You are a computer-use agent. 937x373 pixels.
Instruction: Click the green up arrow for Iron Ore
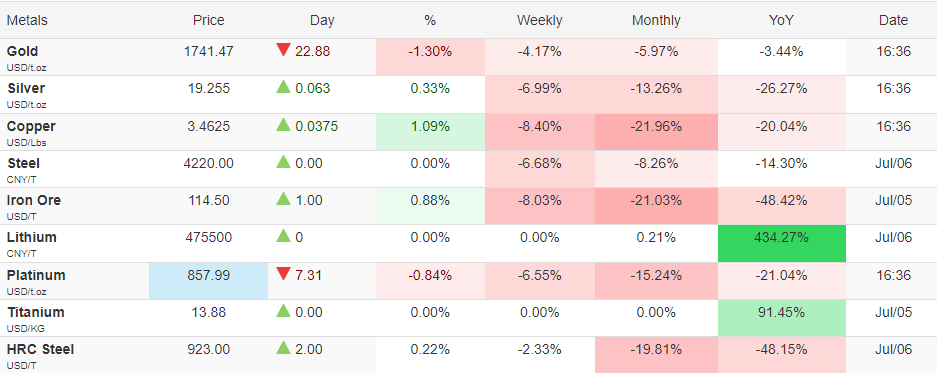pos(283,199)
